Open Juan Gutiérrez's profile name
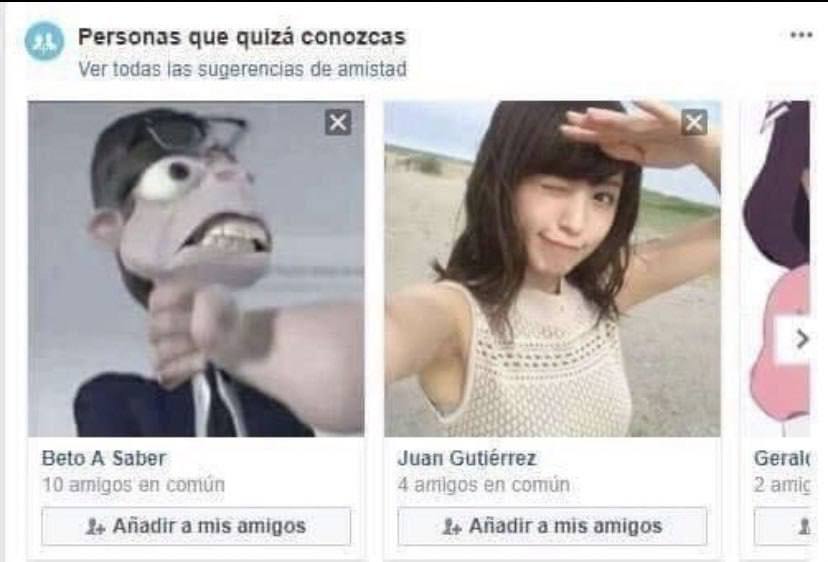Image resolution: width=828 pixels, height=562 pixels. pos(467,458)
